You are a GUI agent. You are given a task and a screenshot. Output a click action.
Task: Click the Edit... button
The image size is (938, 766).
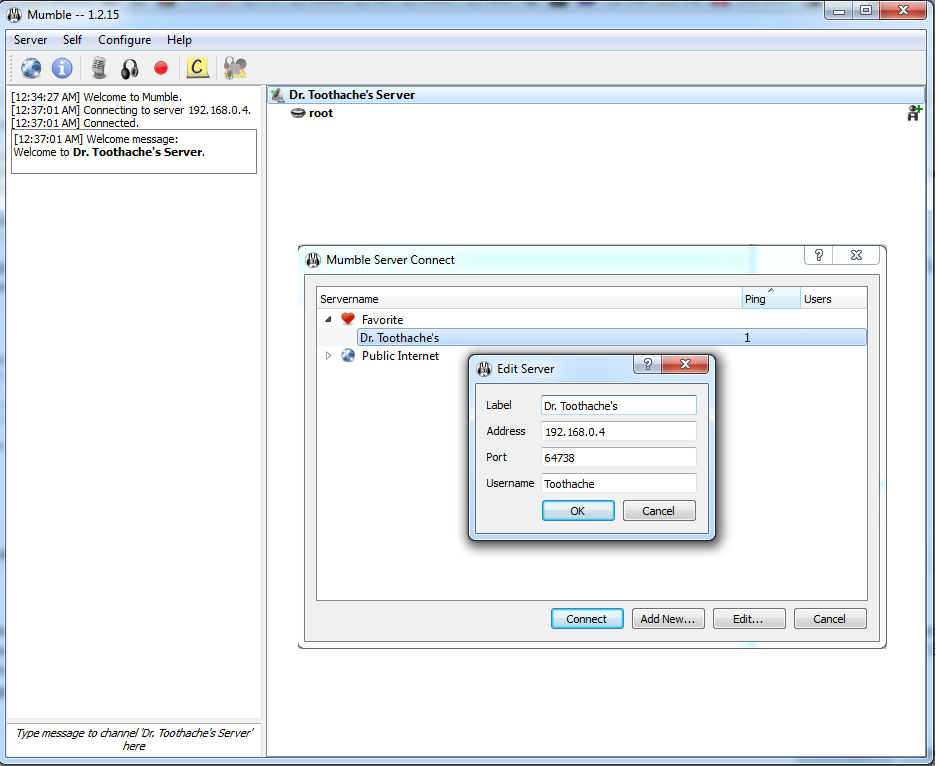[748, 619]
